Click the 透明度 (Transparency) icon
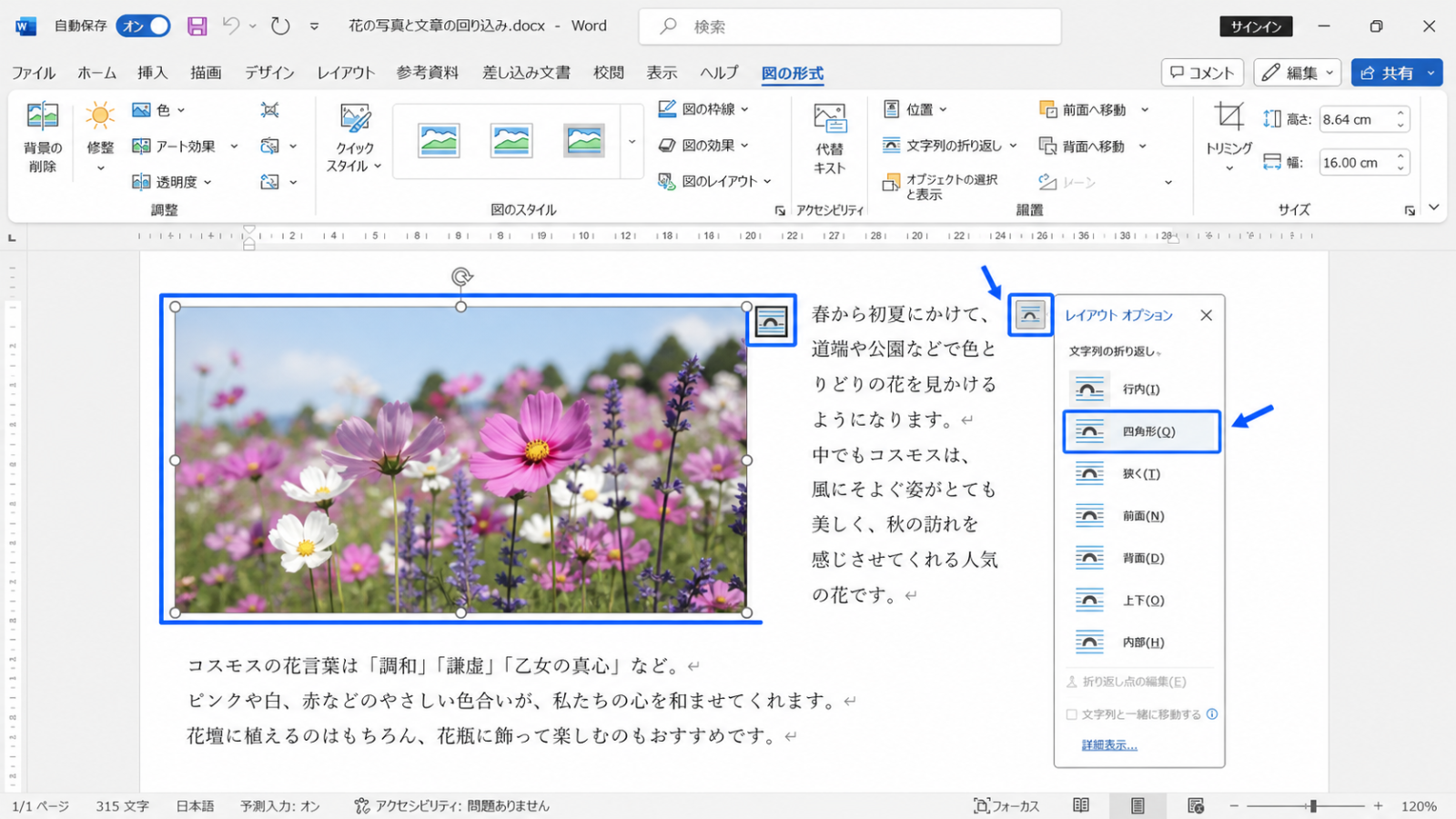Screen dimensions: 1456x819 141,182
